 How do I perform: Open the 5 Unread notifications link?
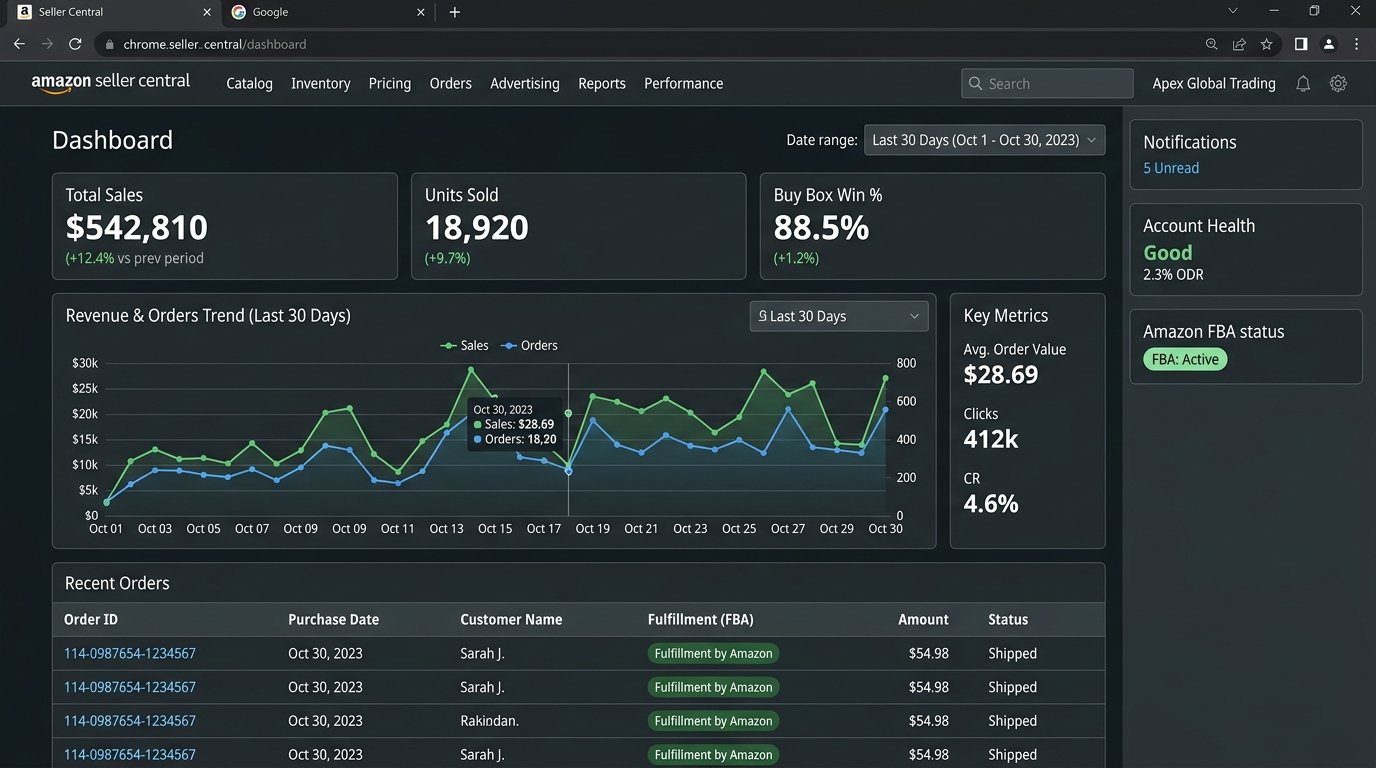point(1171,168)
